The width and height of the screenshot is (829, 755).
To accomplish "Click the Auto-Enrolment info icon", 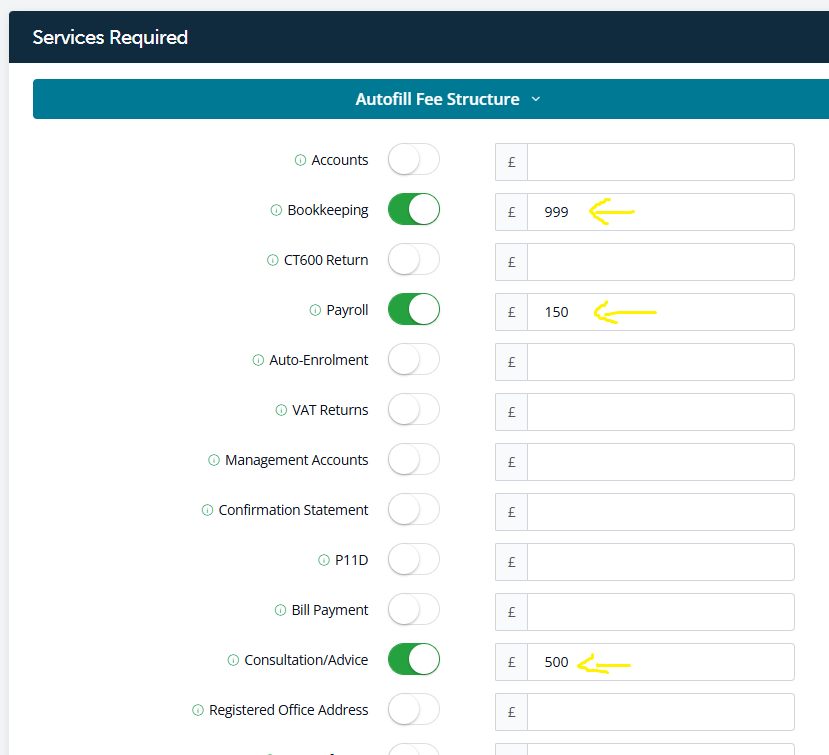I will [x=258, y=360].
